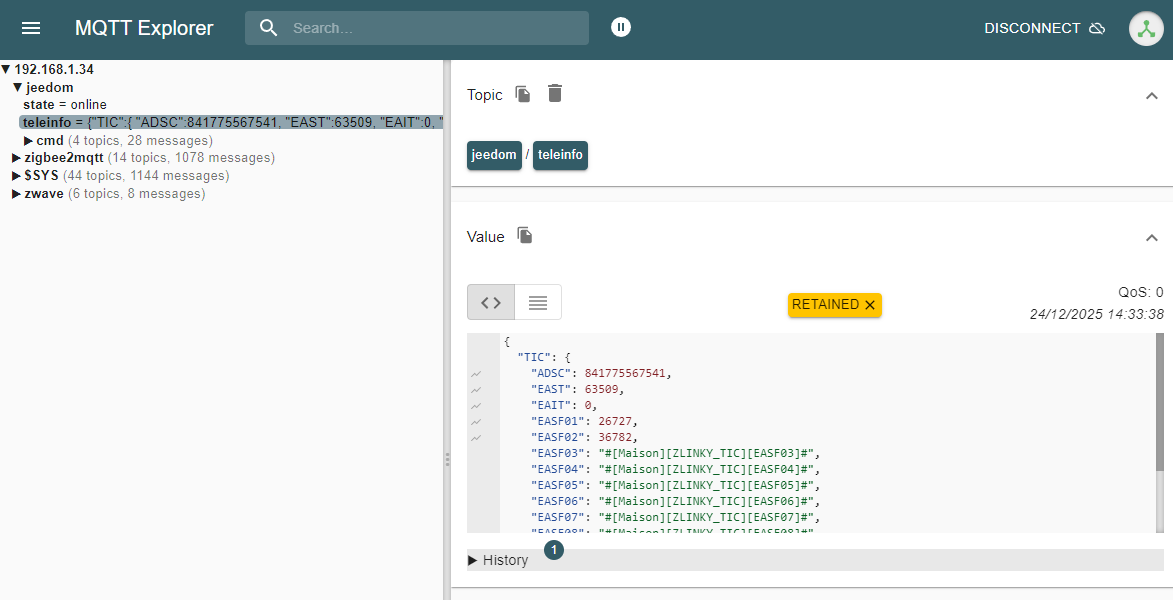
Task: Copy the topic path to clipboard
Action: (x=523, y=94)
